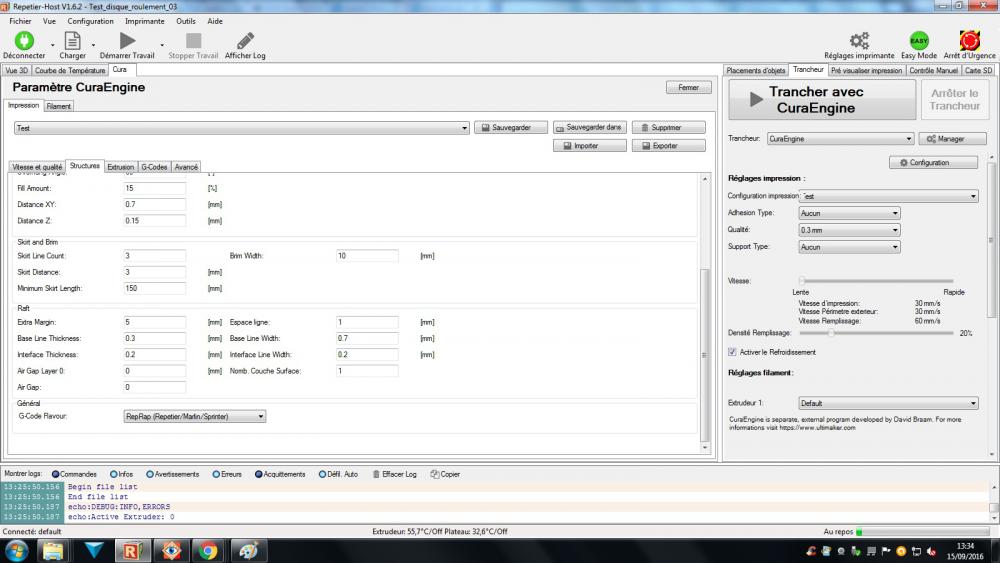This screenshot has width=1000, height=563.
Task: Click the Fill Amount input field
Action: tap(154, 188)
